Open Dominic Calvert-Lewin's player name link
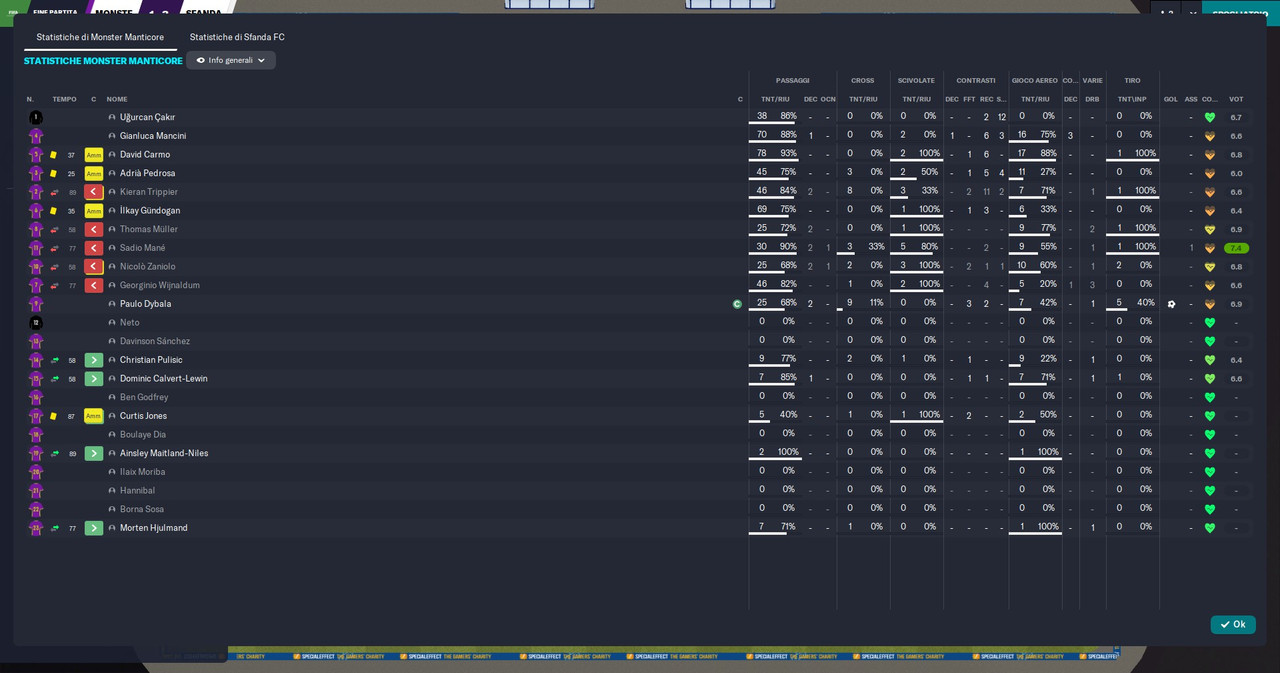 click(164, 379)
